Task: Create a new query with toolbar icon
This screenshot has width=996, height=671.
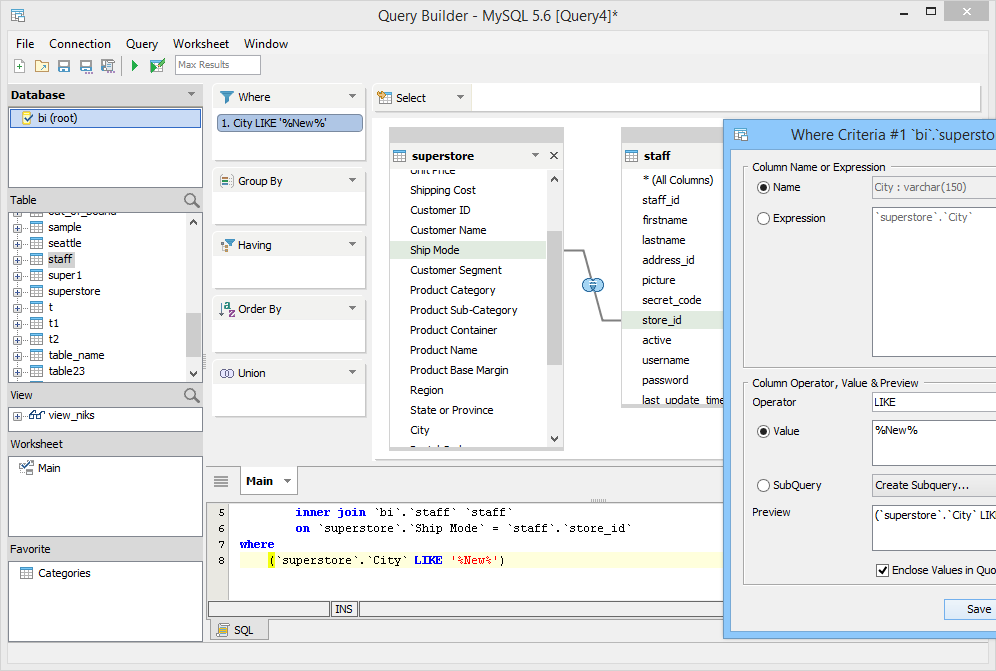Action: [x=20, y=65]
